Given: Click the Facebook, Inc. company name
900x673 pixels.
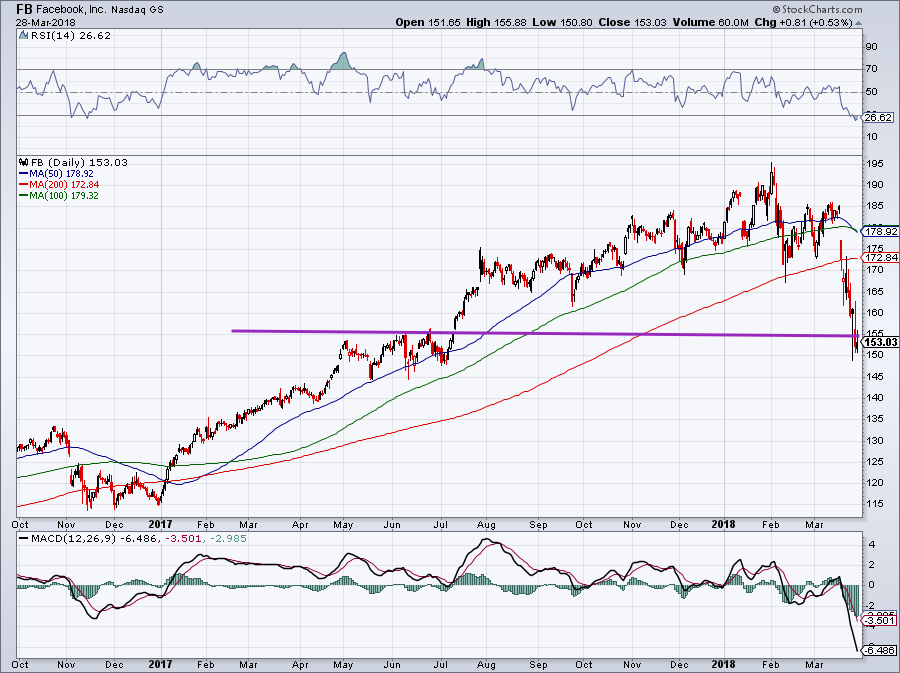Looking at the screenshot, I should point(71,9).
